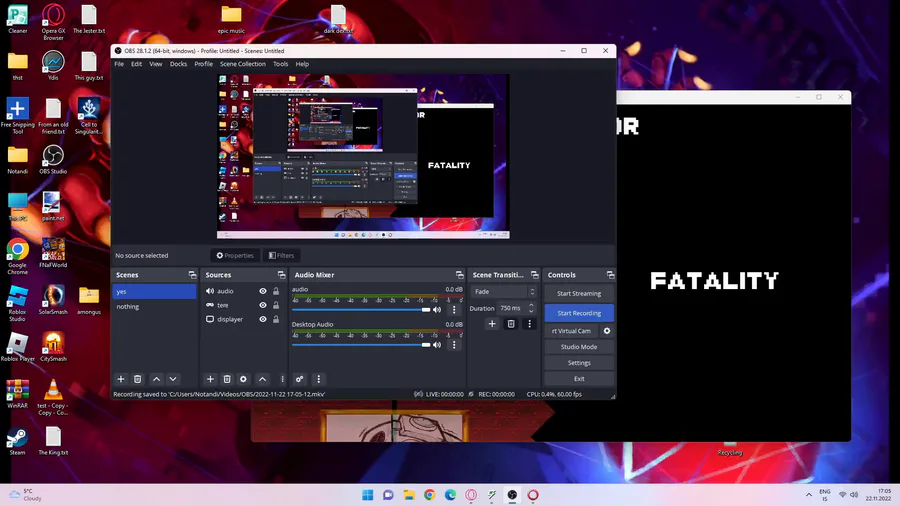
Task: Pop out the Scene Transitions dock
Action: (534, 275)
